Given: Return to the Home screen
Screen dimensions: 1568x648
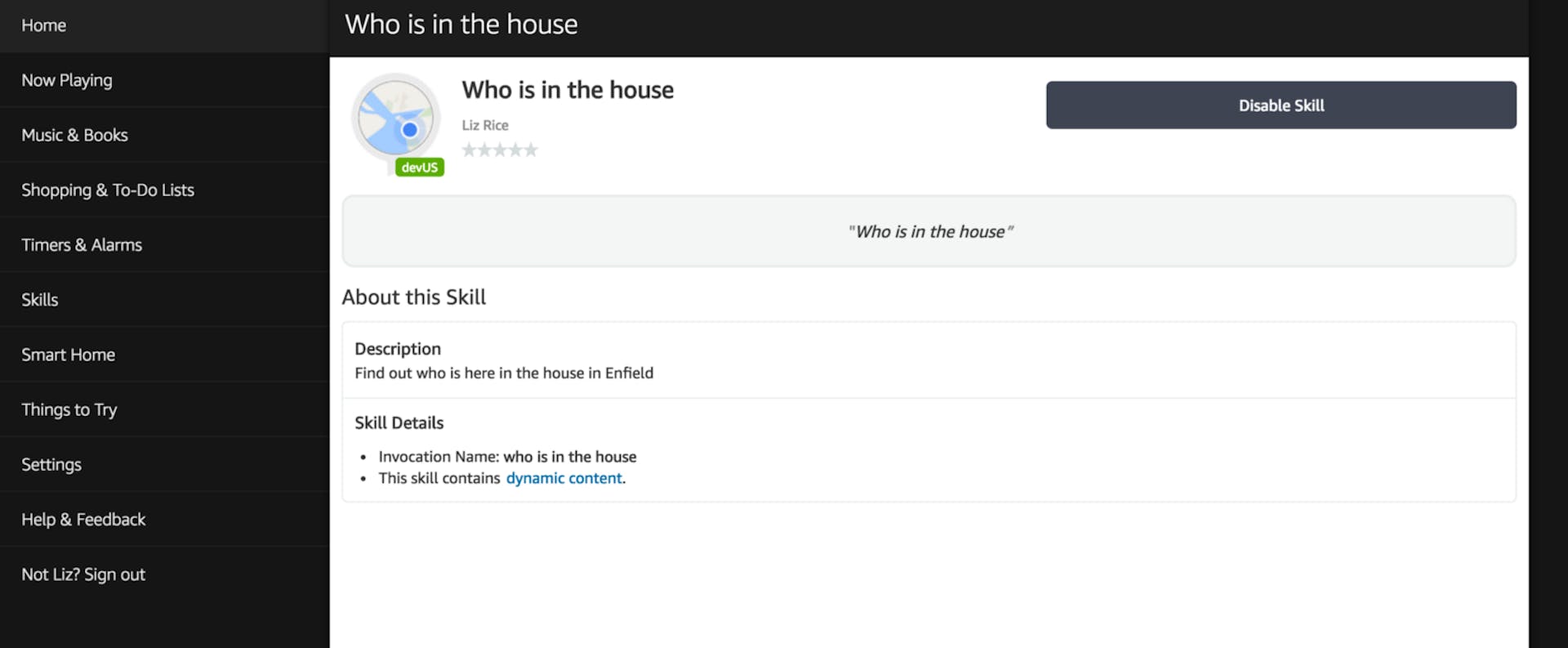Looking at the screenshot, I should [x=43, y=25].
